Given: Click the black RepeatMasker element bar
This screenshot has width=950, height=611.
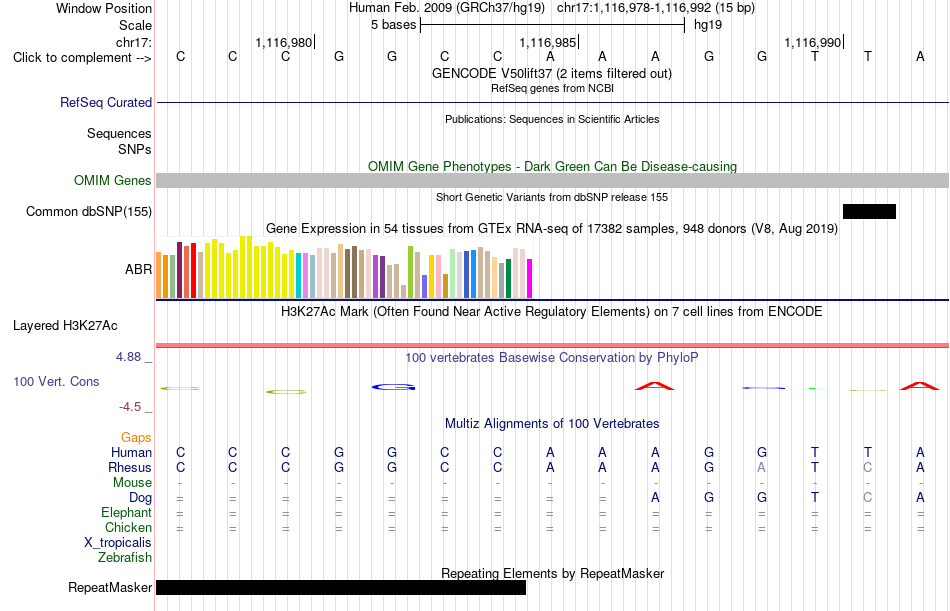Looking at the screenshot, I should pyautogui.click(x=340, y=587).
